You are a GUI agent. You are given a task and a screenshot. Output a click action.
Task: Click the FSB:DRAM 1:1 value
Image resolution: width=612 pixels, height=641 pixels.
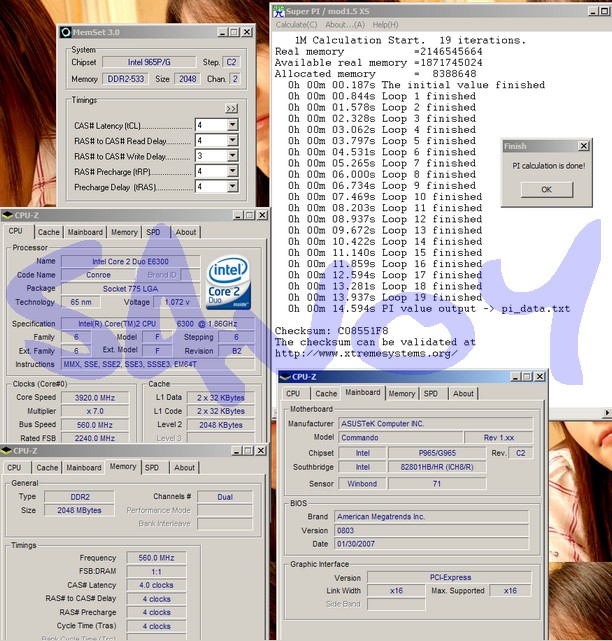tap(156, 572)
